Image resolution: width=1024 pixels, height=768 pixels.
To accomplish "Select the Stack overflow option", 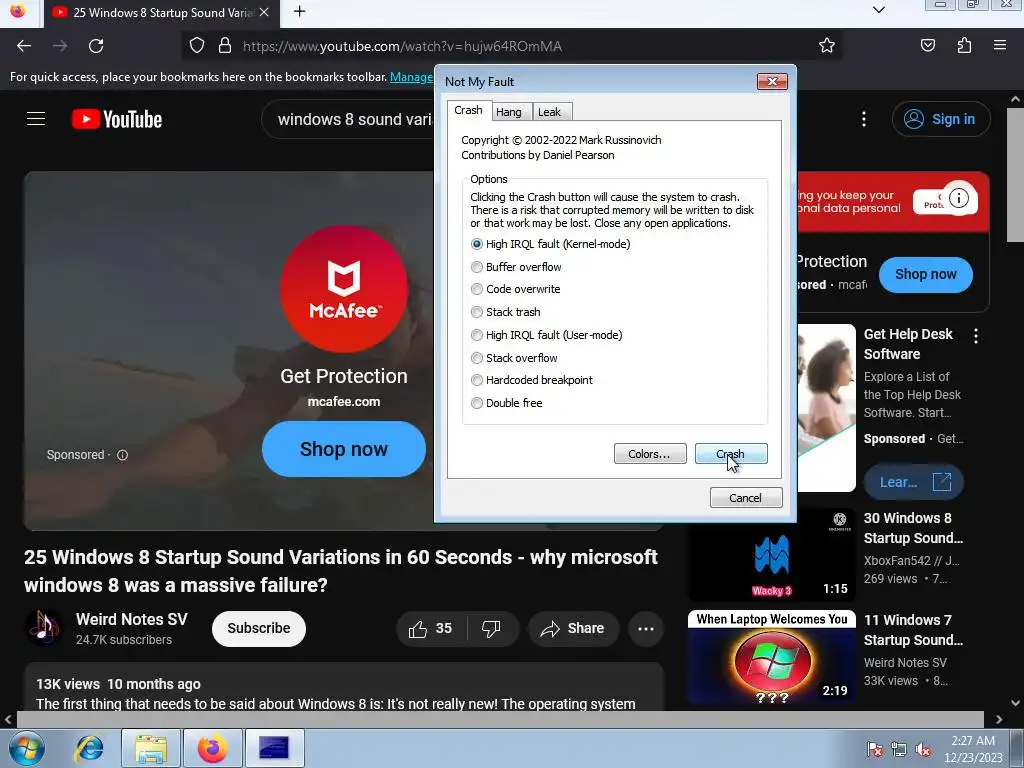I will 514,358.
